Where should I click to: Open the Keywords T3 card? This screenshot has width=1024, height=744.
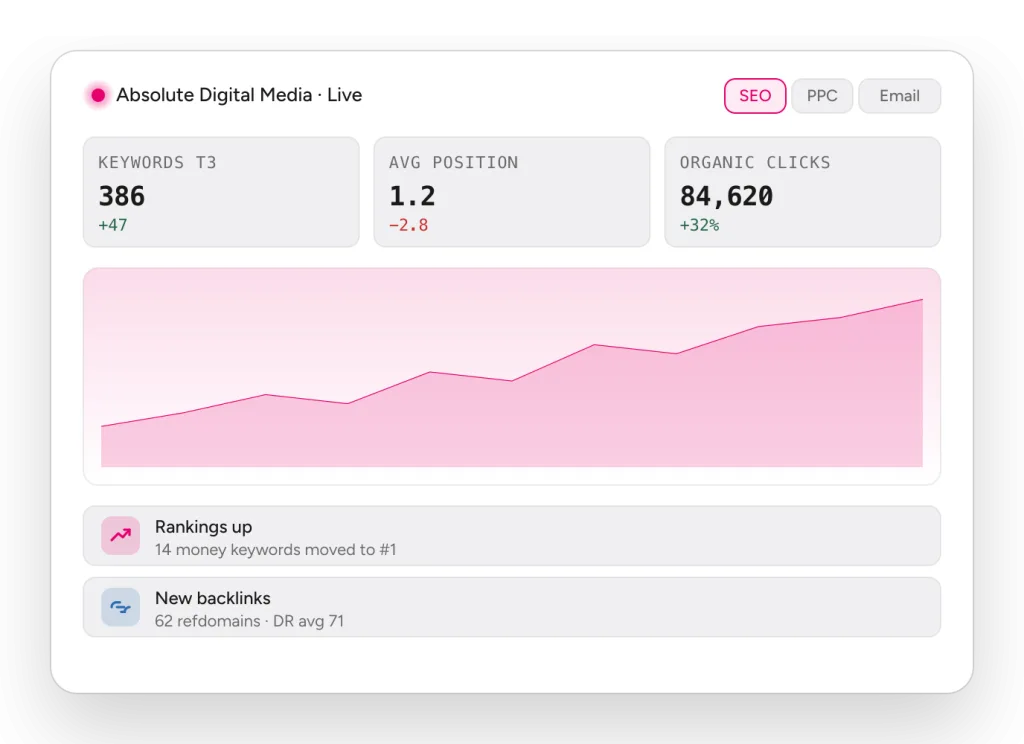coord(221,192)
